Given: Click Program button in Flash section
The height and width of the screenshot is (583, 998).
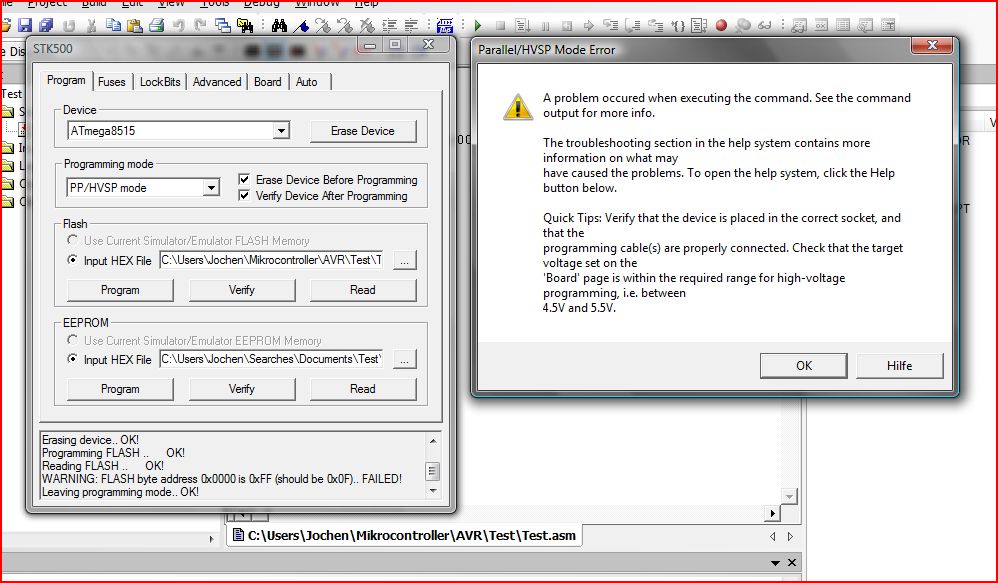Looking at the screenshot, I should pos(120,290).
